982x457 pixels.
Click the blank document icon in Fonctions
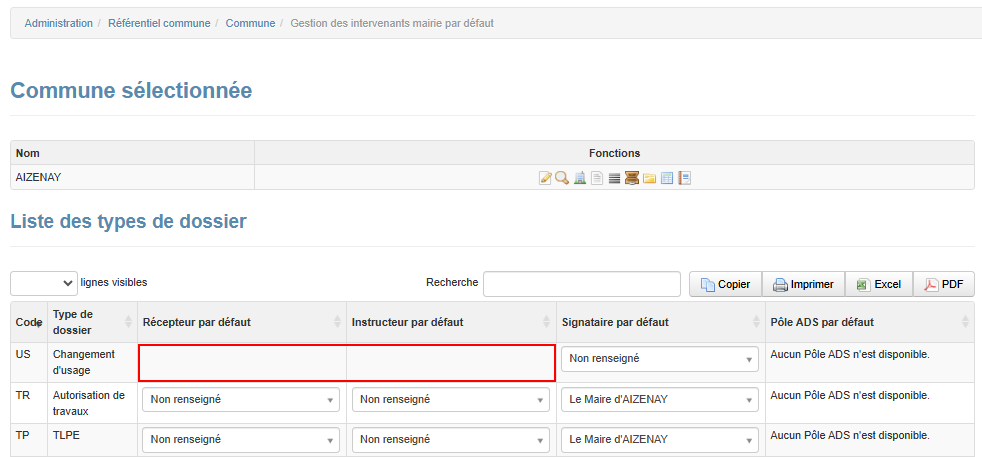(597, 178)
